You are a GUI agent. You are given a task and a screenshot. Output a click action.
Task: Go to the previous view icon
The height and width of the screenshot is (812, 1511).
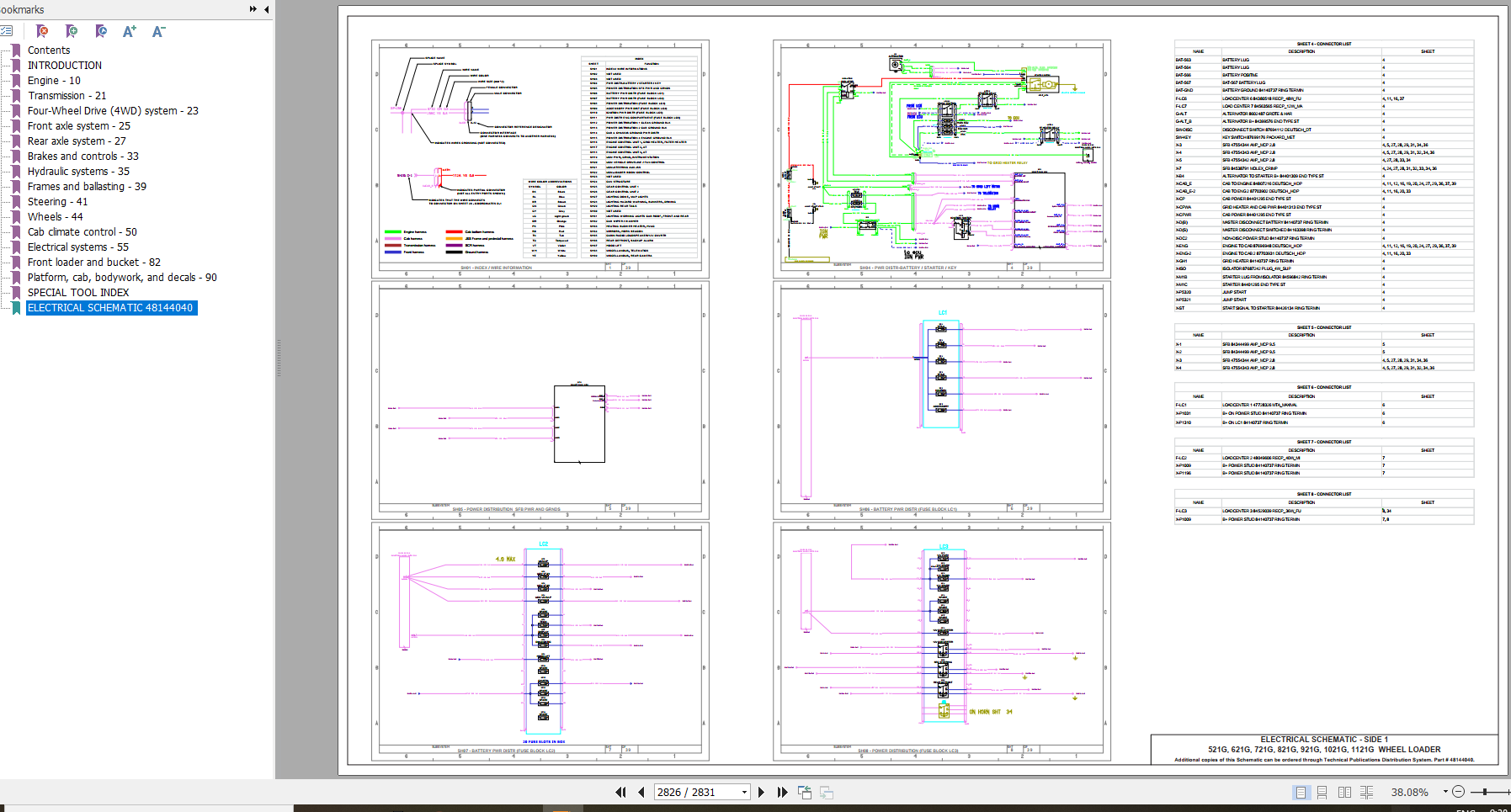pos(805,792)
